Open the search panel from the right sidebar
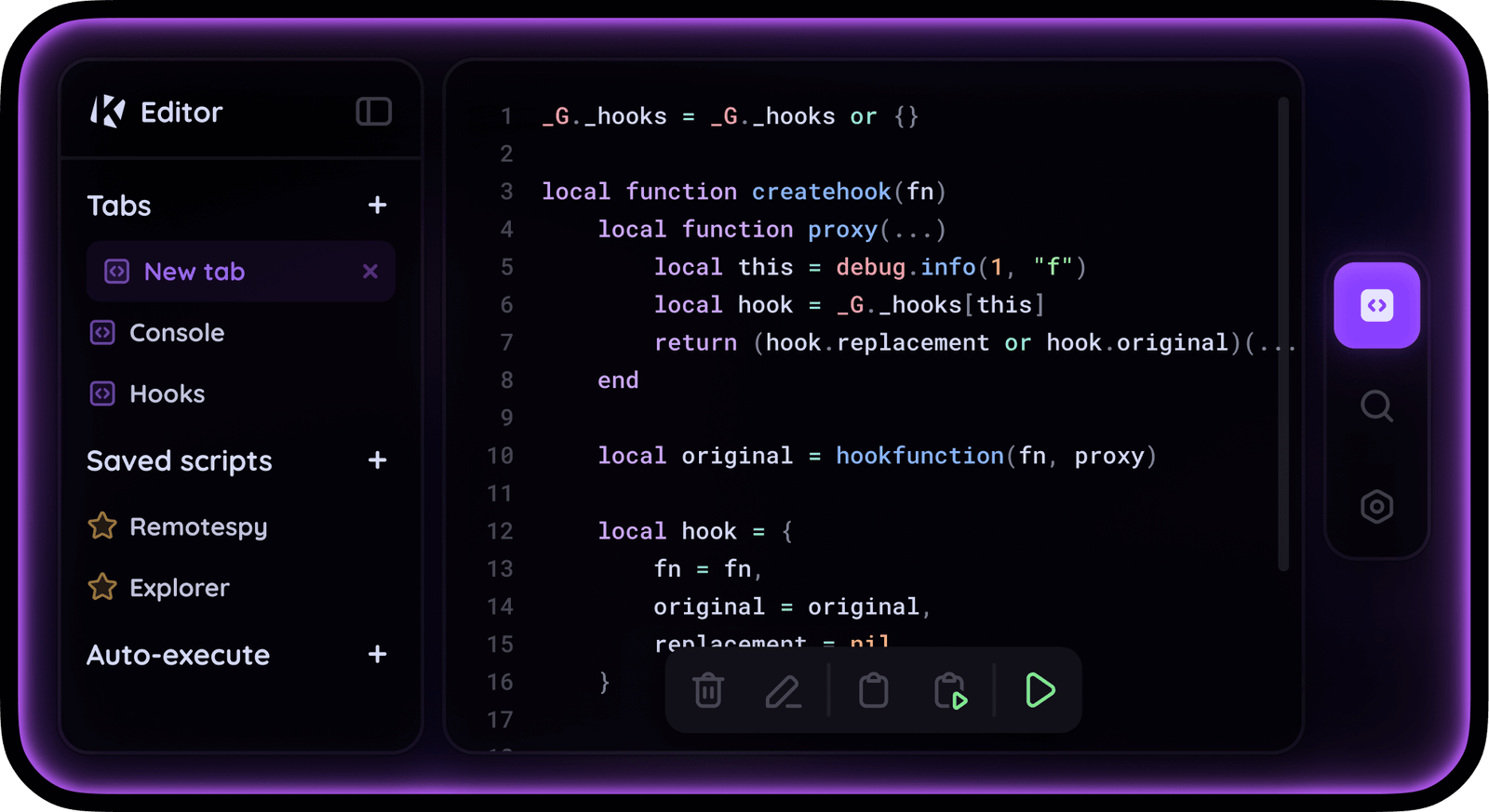This screenshot has width=1489, height=812. [x=1376, y=406]
